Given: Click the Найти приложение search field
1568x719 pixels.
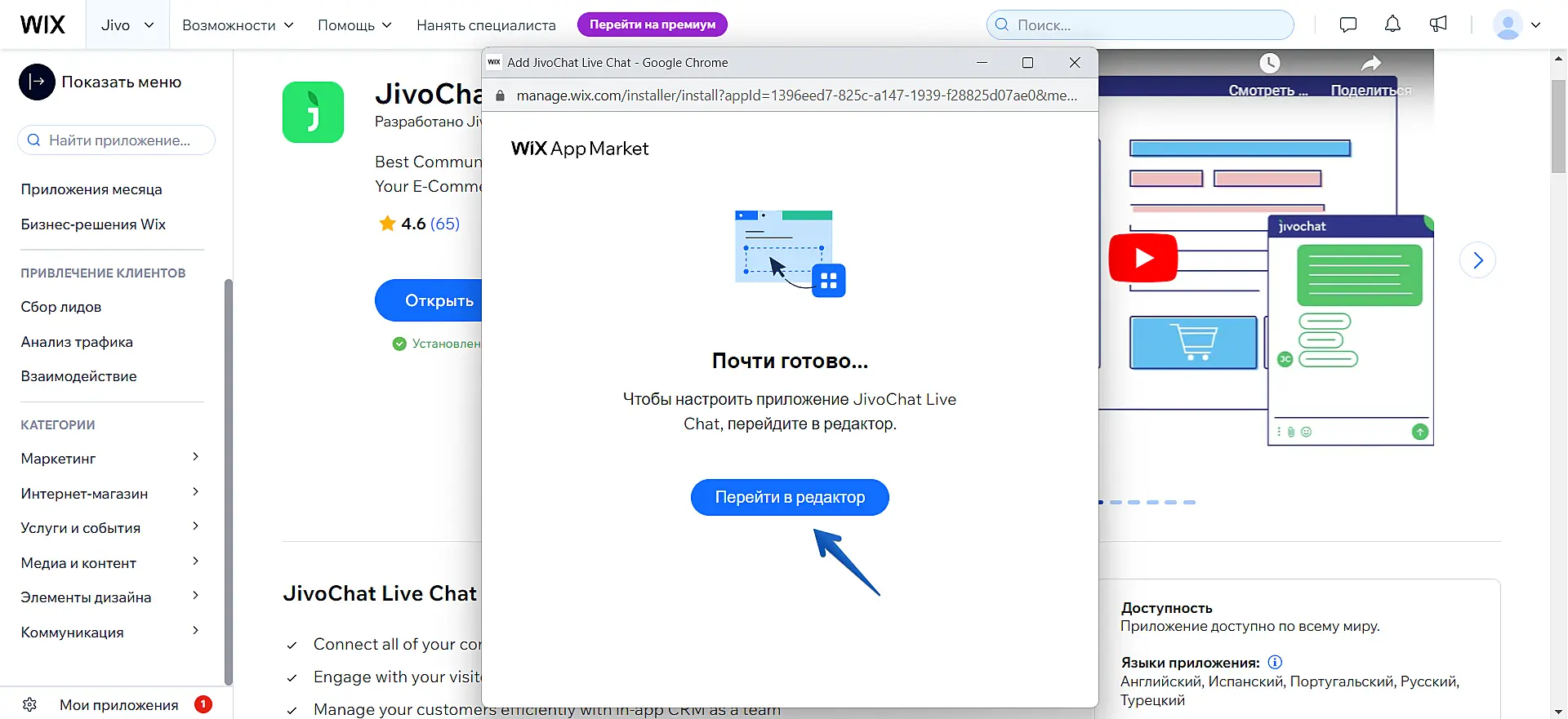Looking at the screenshot, I should click(x=116, y=140).
